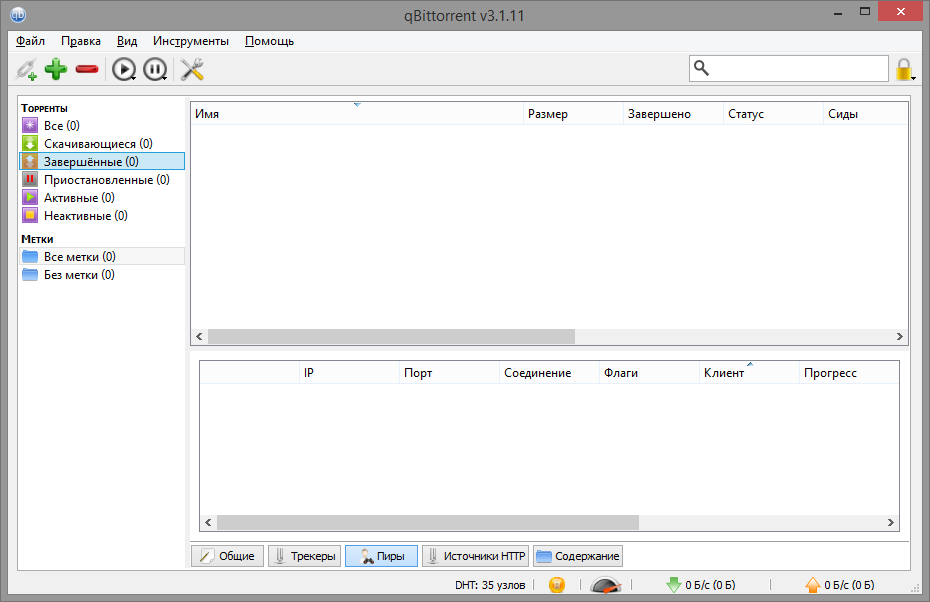
Task: Select the Все метки (0) label
Action: click(x=102, y=257)
